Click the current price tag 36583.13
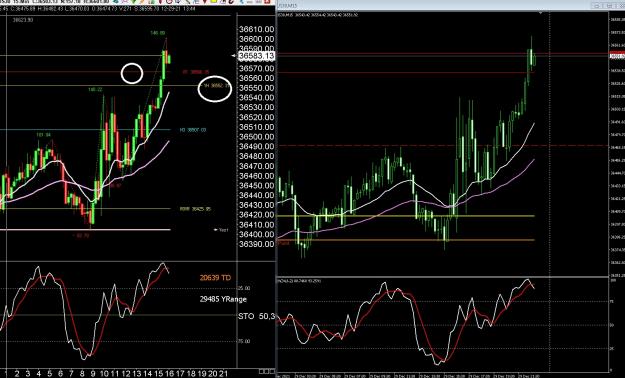The image size is (625, 378). pos(256,56)
